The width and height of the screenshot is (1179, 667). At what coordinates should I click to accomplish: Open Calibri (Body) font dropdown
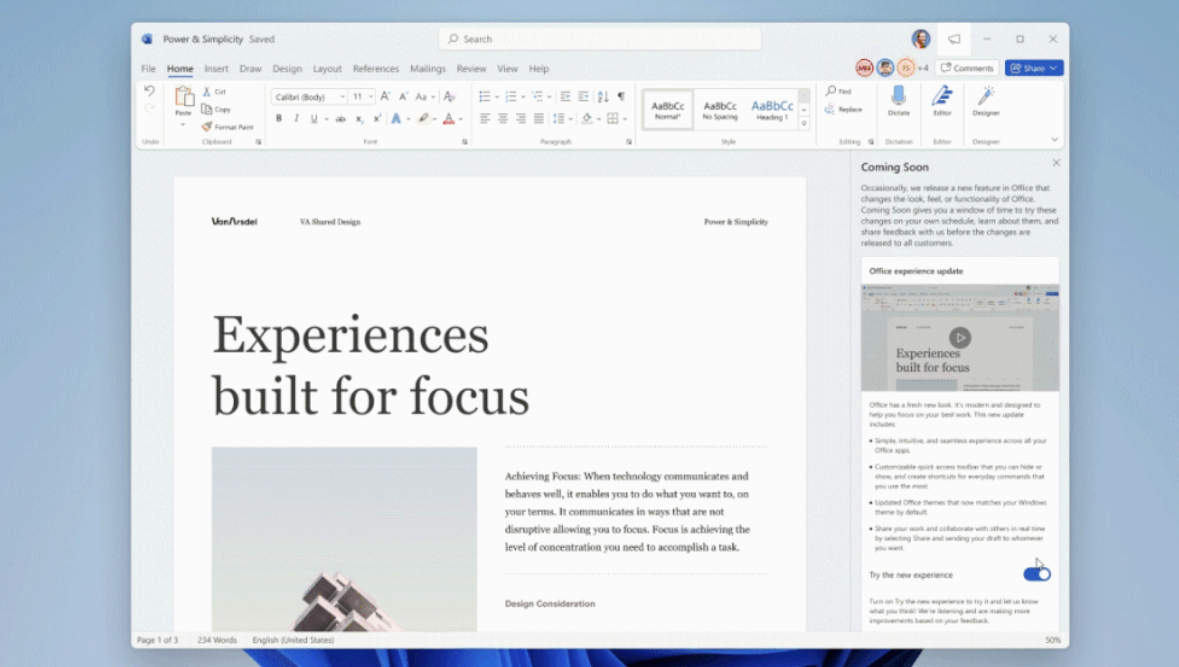[x=342, y=97]
